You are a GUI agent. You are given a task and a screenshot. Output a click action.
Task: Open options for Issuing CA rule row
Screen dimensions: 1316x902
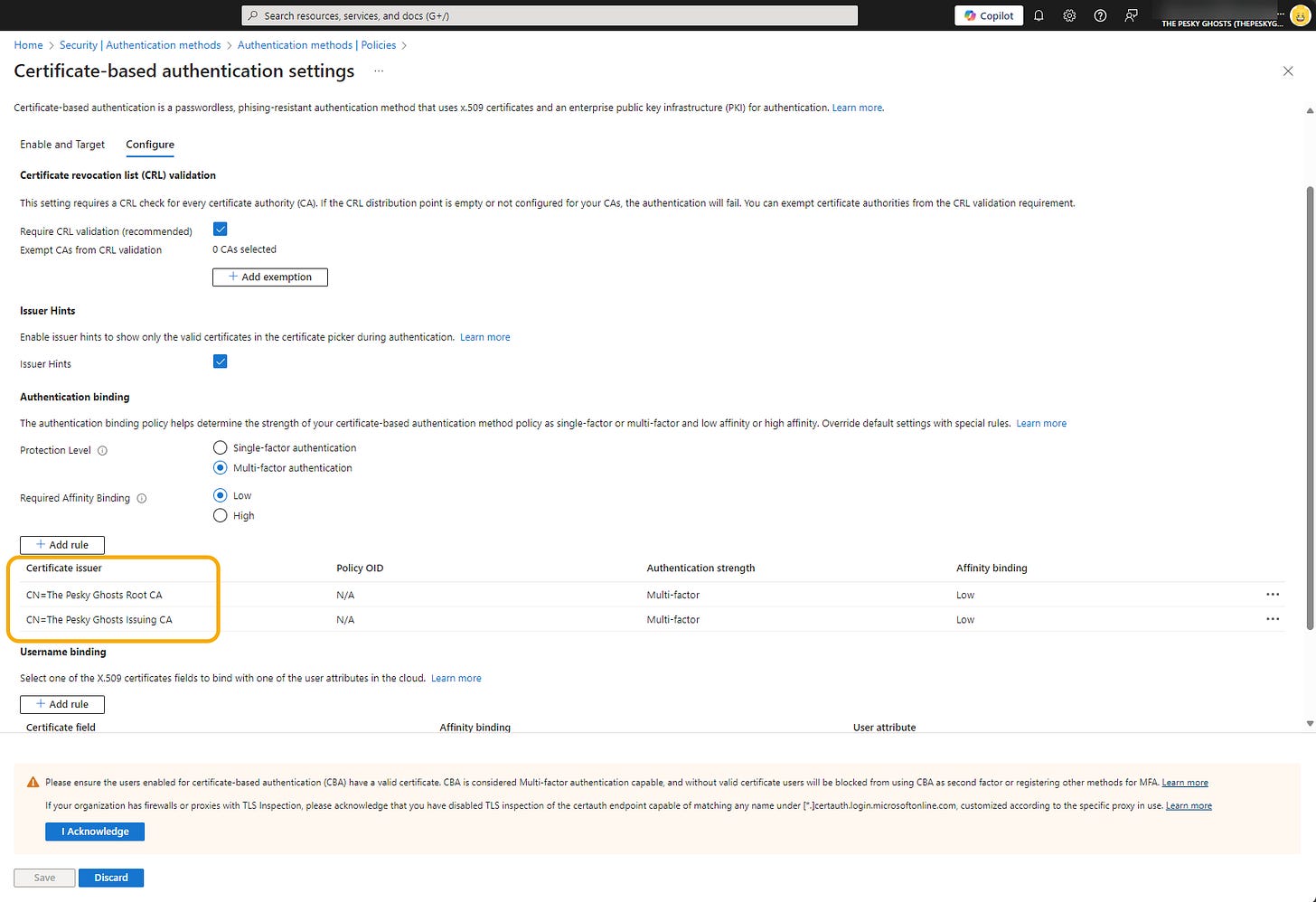1273,619
